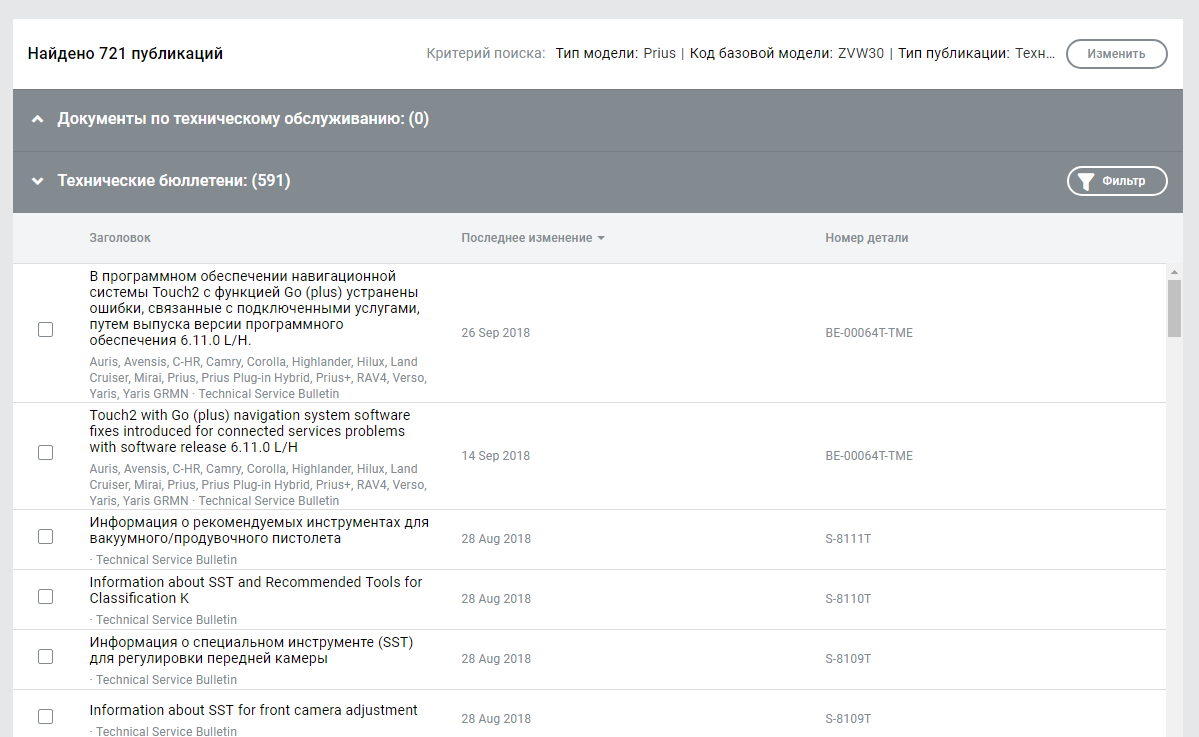Click the funnel icon in Фильтр button
The height and width of the screenshot is (737, 1199).
click(1086, 181)
